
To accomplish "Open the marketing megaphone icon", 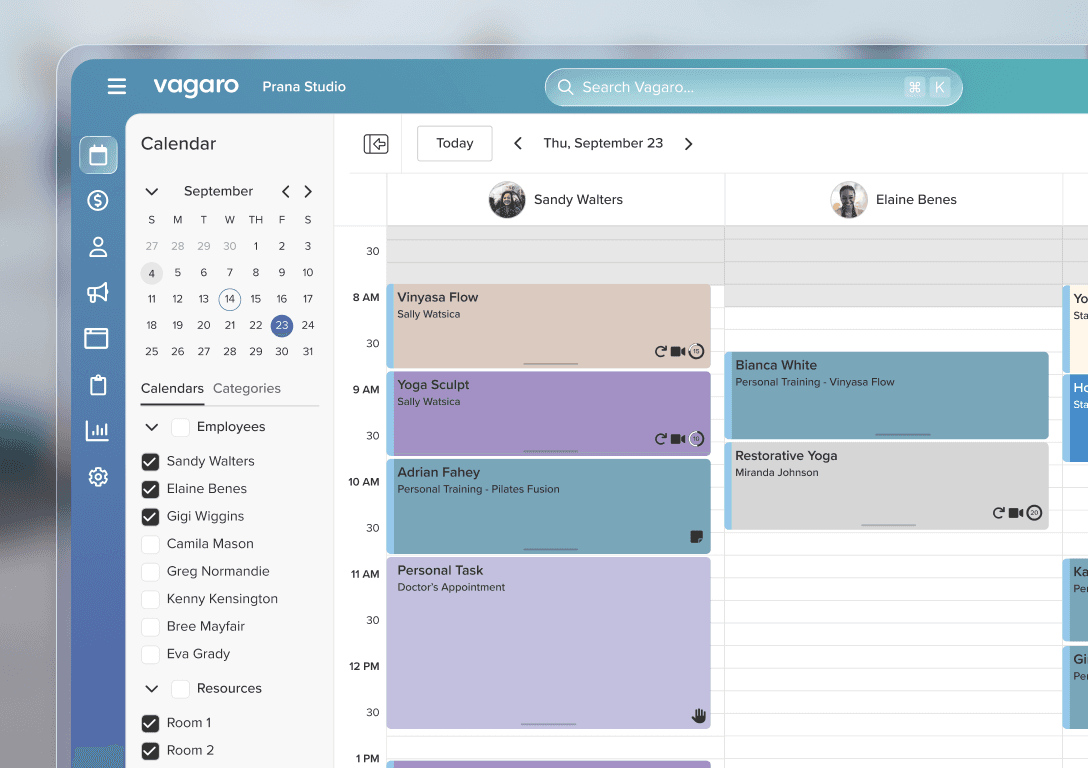I will click(98, 293).
